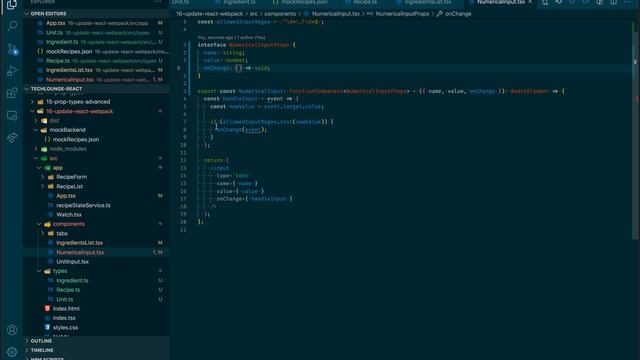Collapse the OPEN EDITORS section
This screenshot has height=360, width=640.
[x=27, y=14]
